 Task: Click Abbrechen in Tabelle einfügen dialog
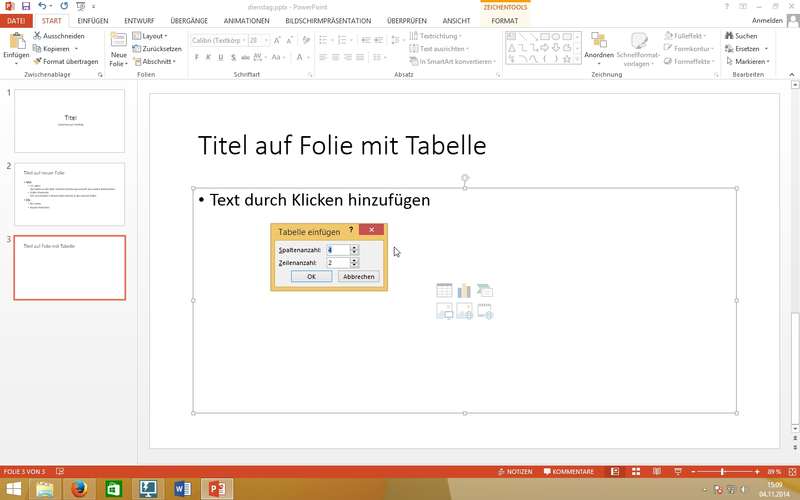pos(359,276)
